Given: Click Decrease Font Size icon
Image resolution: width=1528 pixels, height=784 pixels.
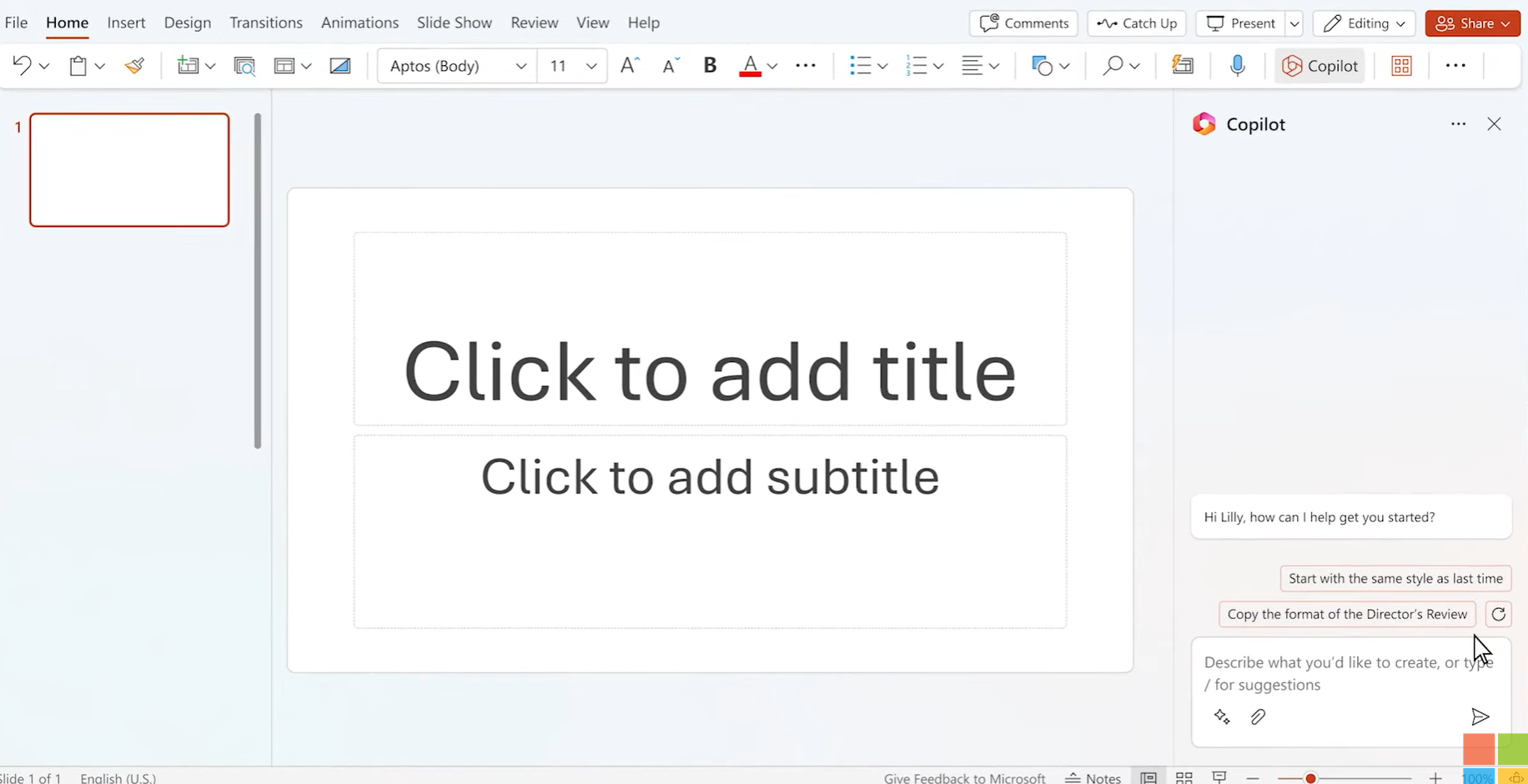Looking at the screenshot, I should (671, 65).
